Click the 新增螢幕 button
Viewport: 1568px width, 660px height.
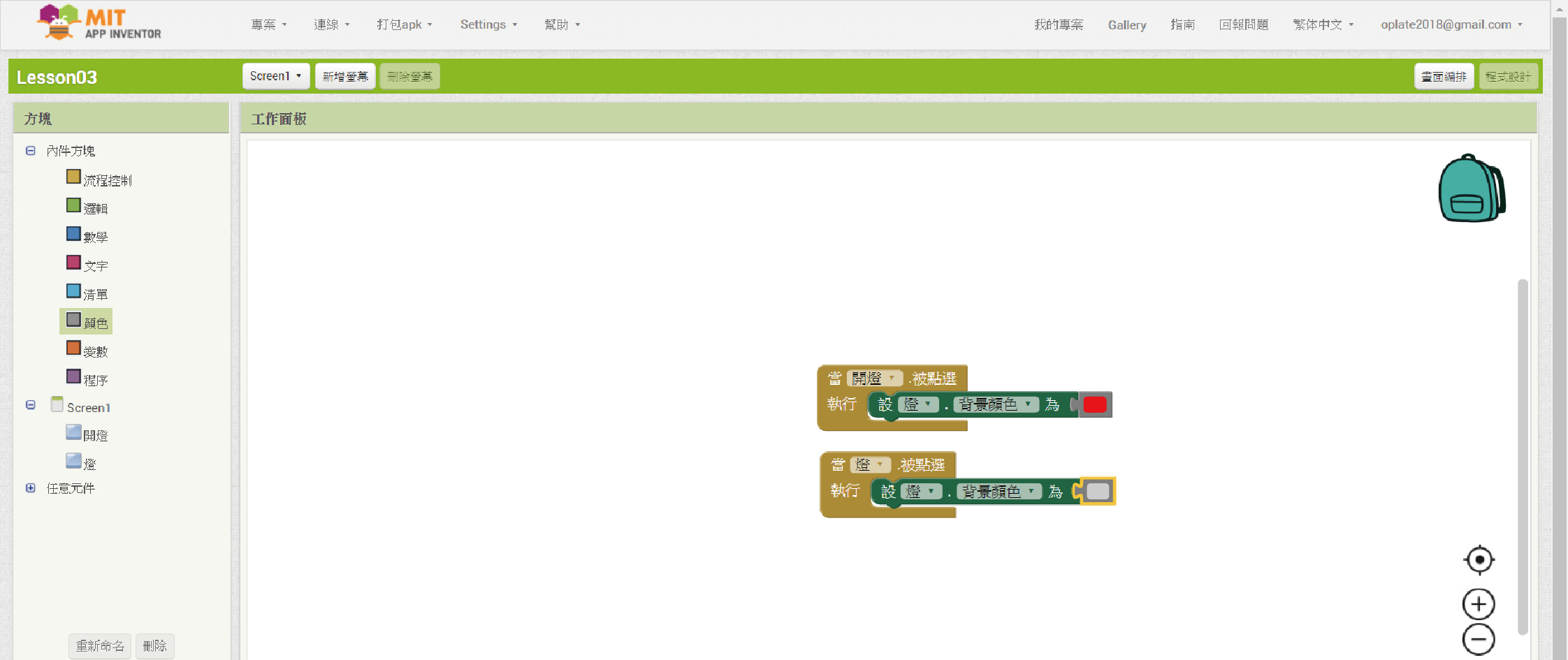coord(345,76)
